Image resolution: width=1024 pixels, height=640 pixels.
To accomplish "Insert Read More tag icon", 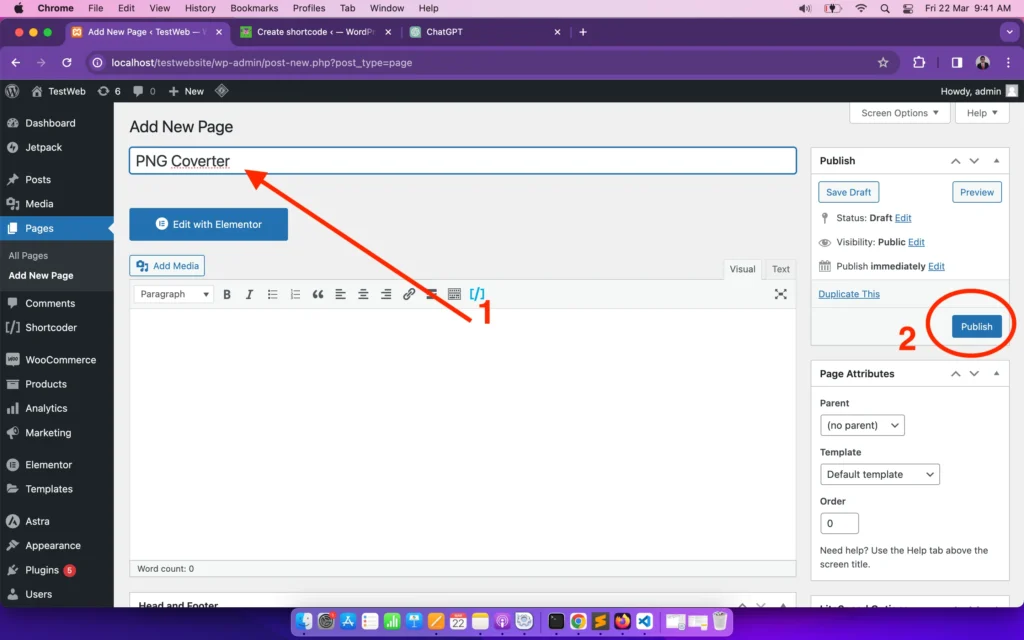I will pos(431,295).
